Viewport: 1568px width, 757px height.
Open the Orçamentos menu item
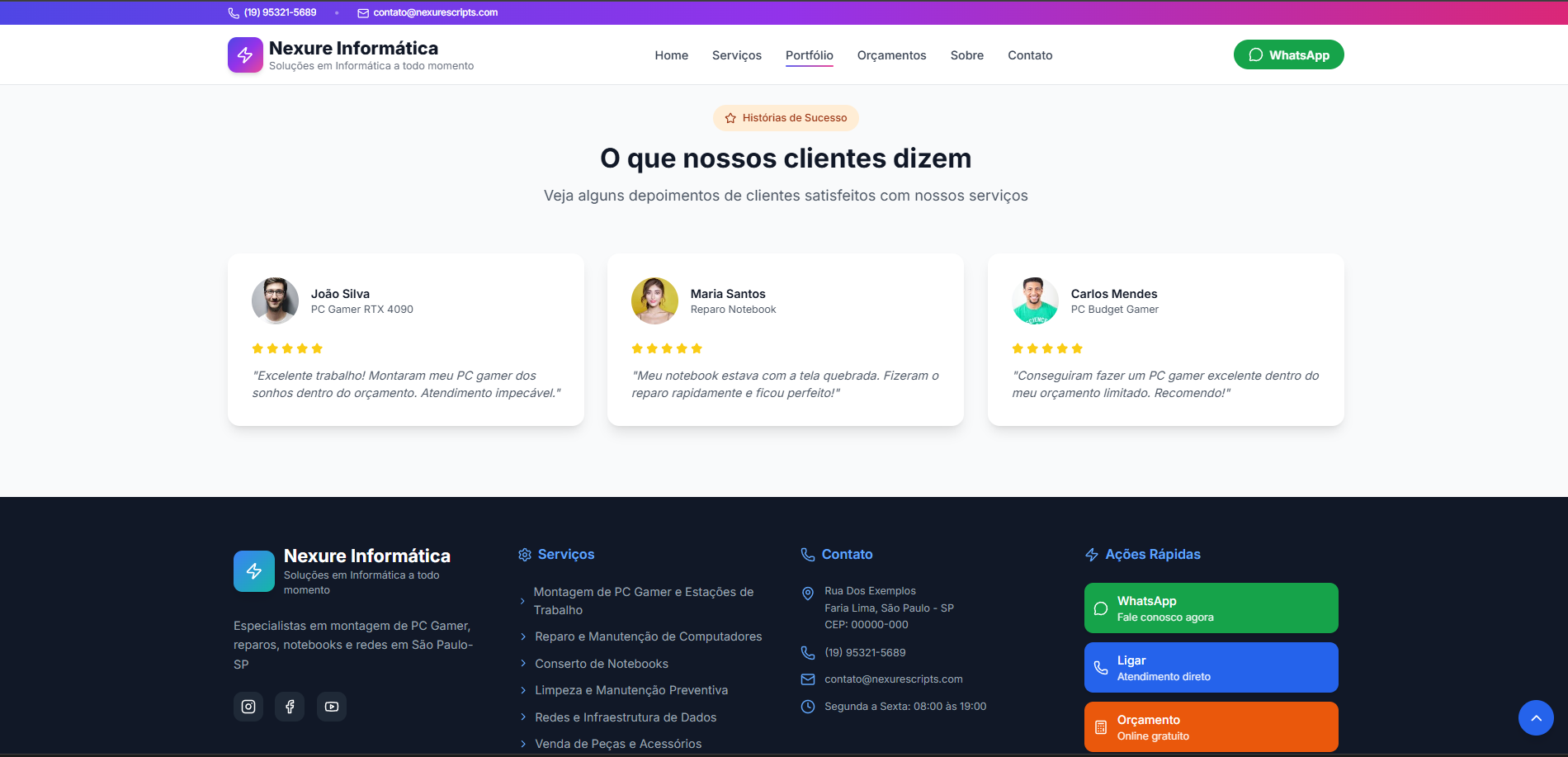[892, 55]
